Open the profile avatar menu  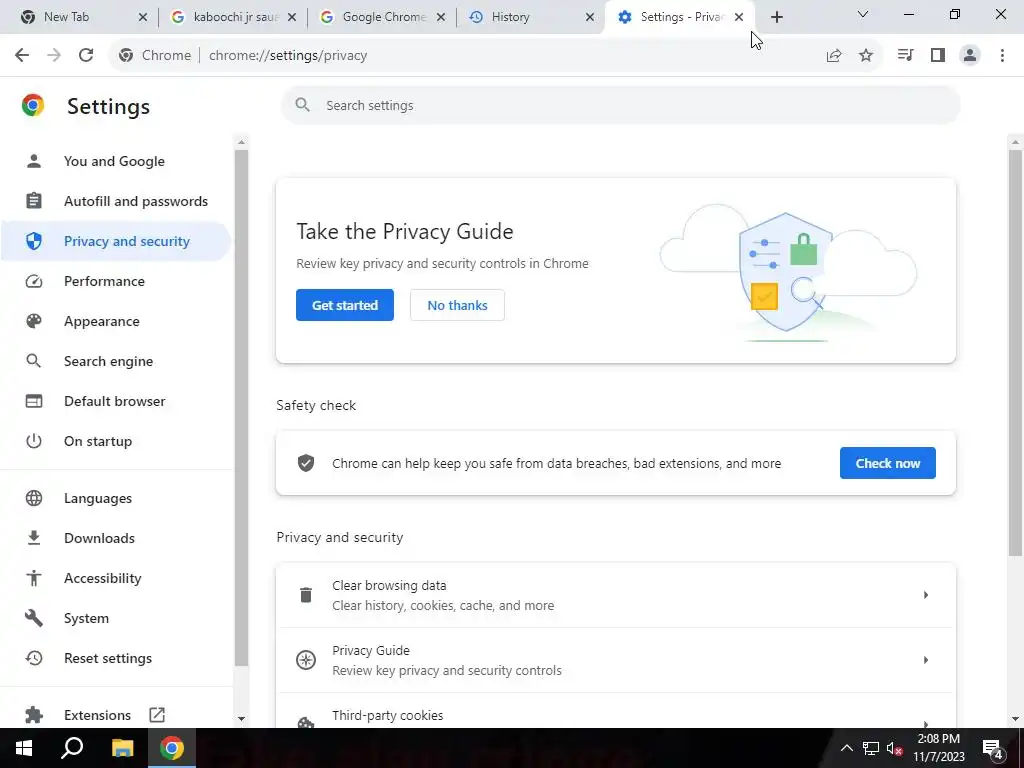(x=970, y=56)
